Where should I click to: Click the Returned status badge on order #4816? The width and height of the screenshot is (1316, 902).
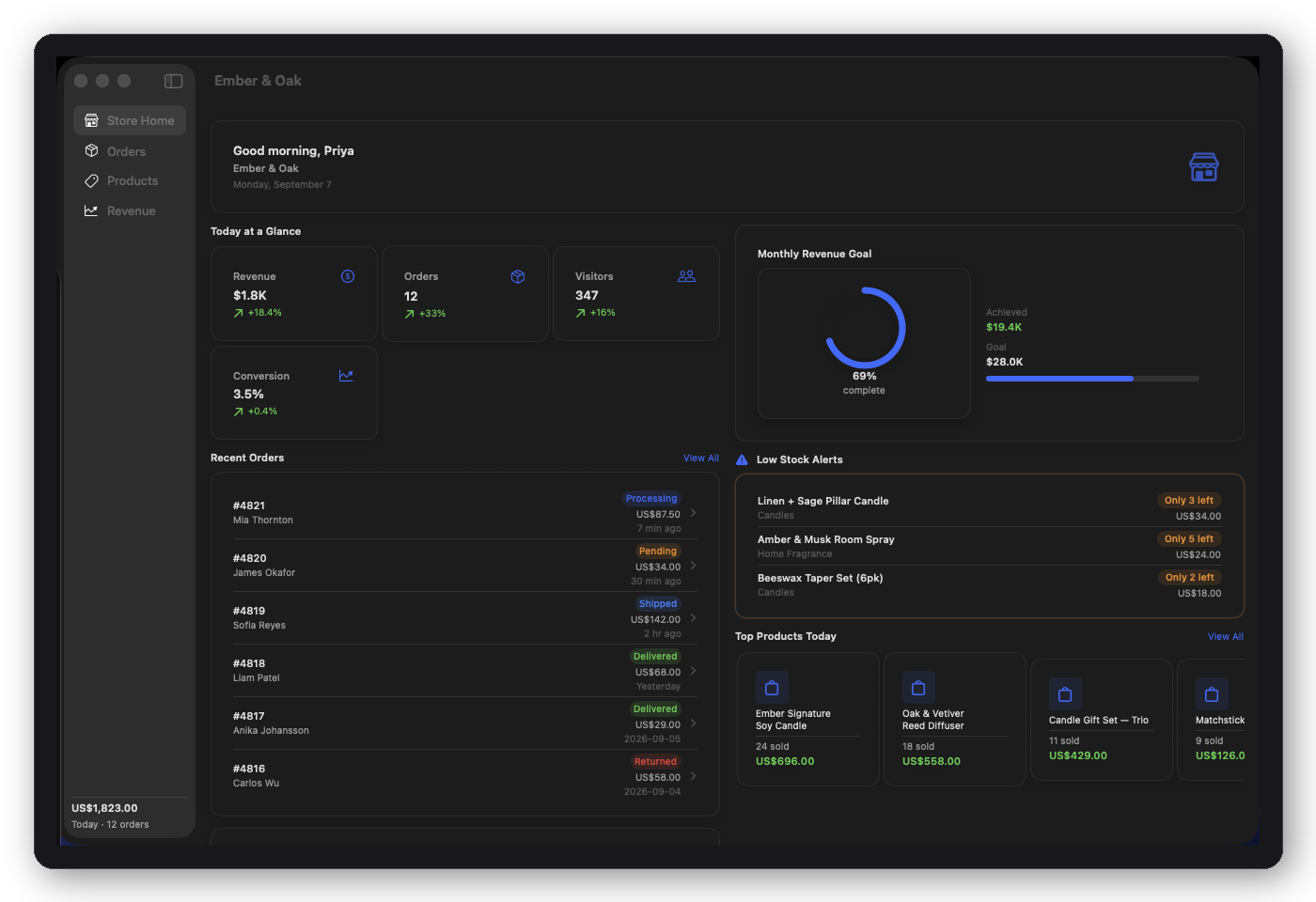click(655, 762)
